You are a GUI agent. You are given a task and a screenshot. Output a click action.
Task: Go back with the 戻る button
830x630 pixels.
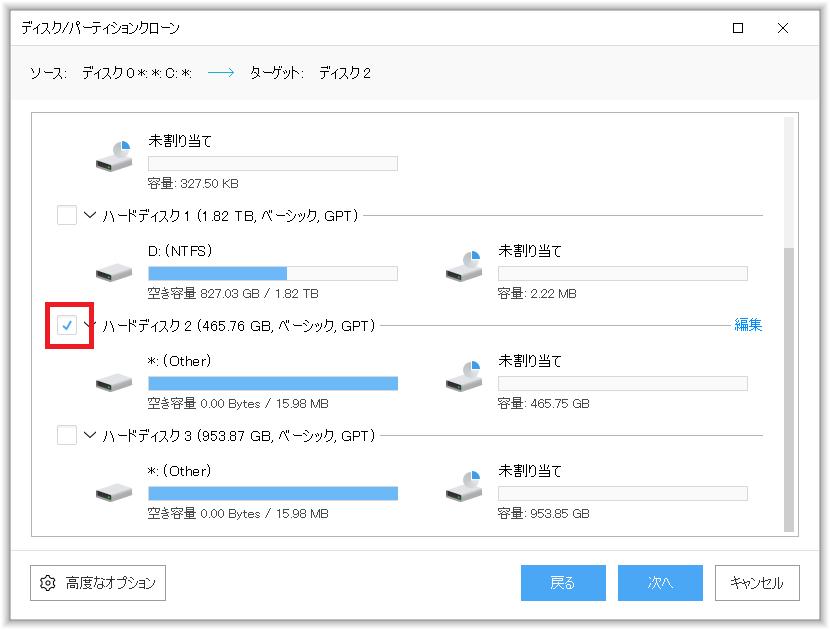(x=563, y=583)
